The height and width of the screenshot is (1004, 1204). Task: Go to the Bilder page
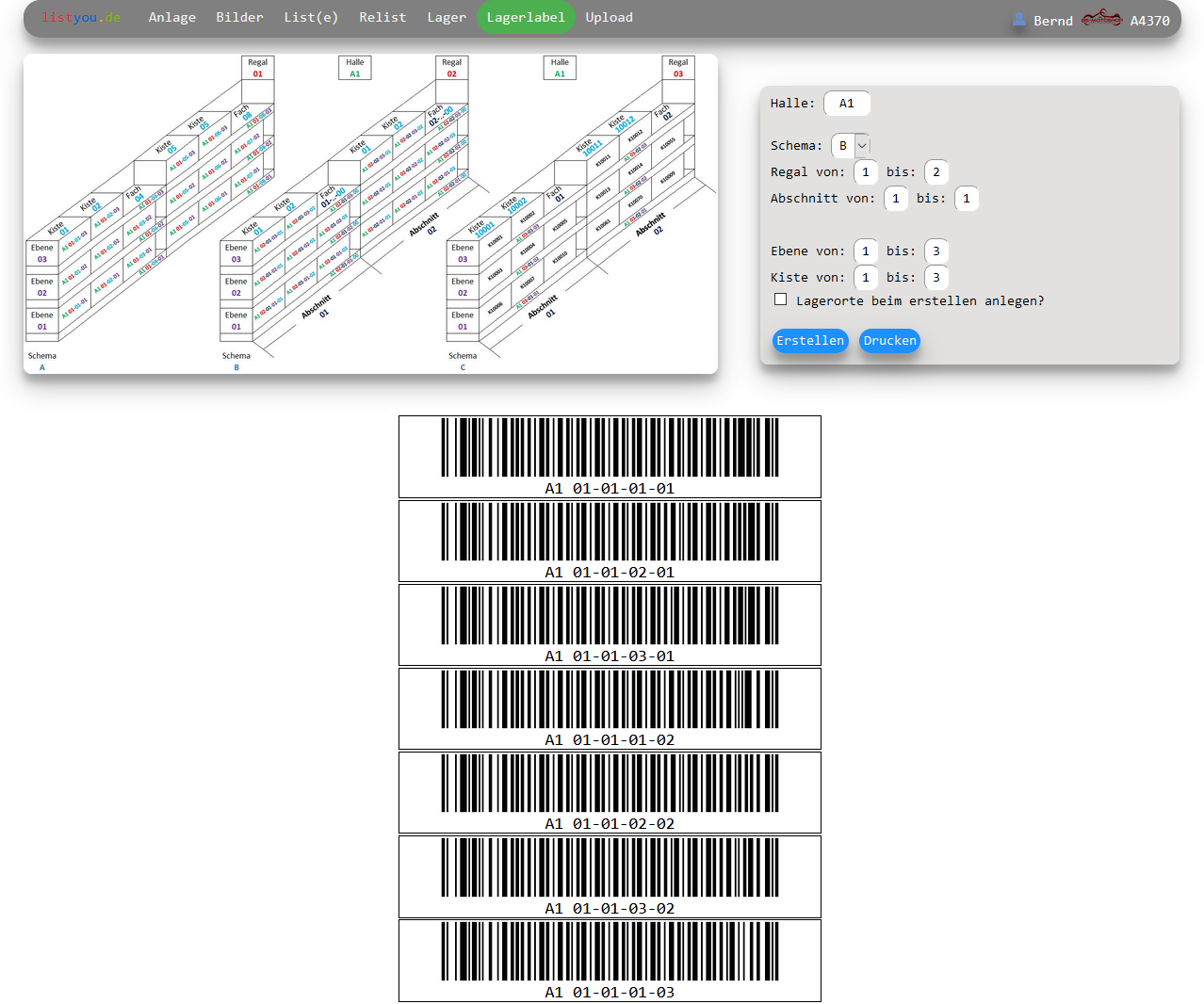[x=239, y=17]
